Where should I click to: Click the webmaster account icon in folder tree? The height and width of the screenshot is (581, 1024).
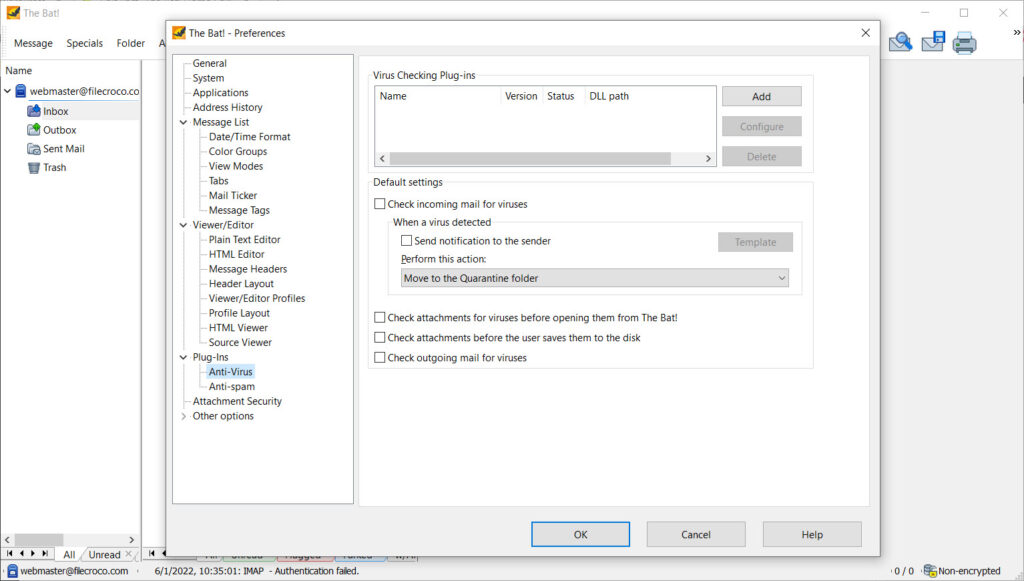(20, 91)
